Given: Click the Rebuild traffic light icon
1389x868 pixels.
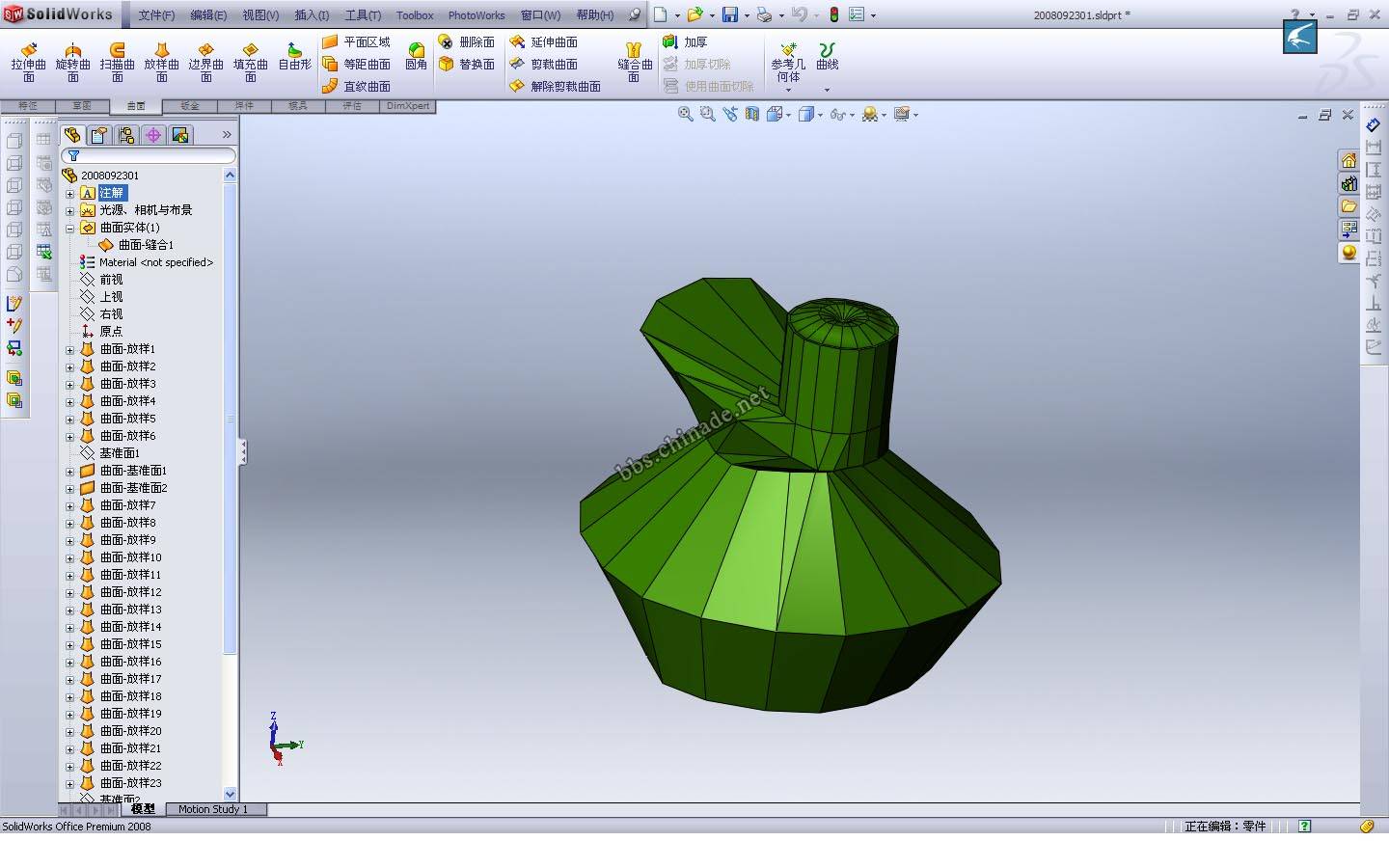Looking at the screenshot, I should point(834,14).
